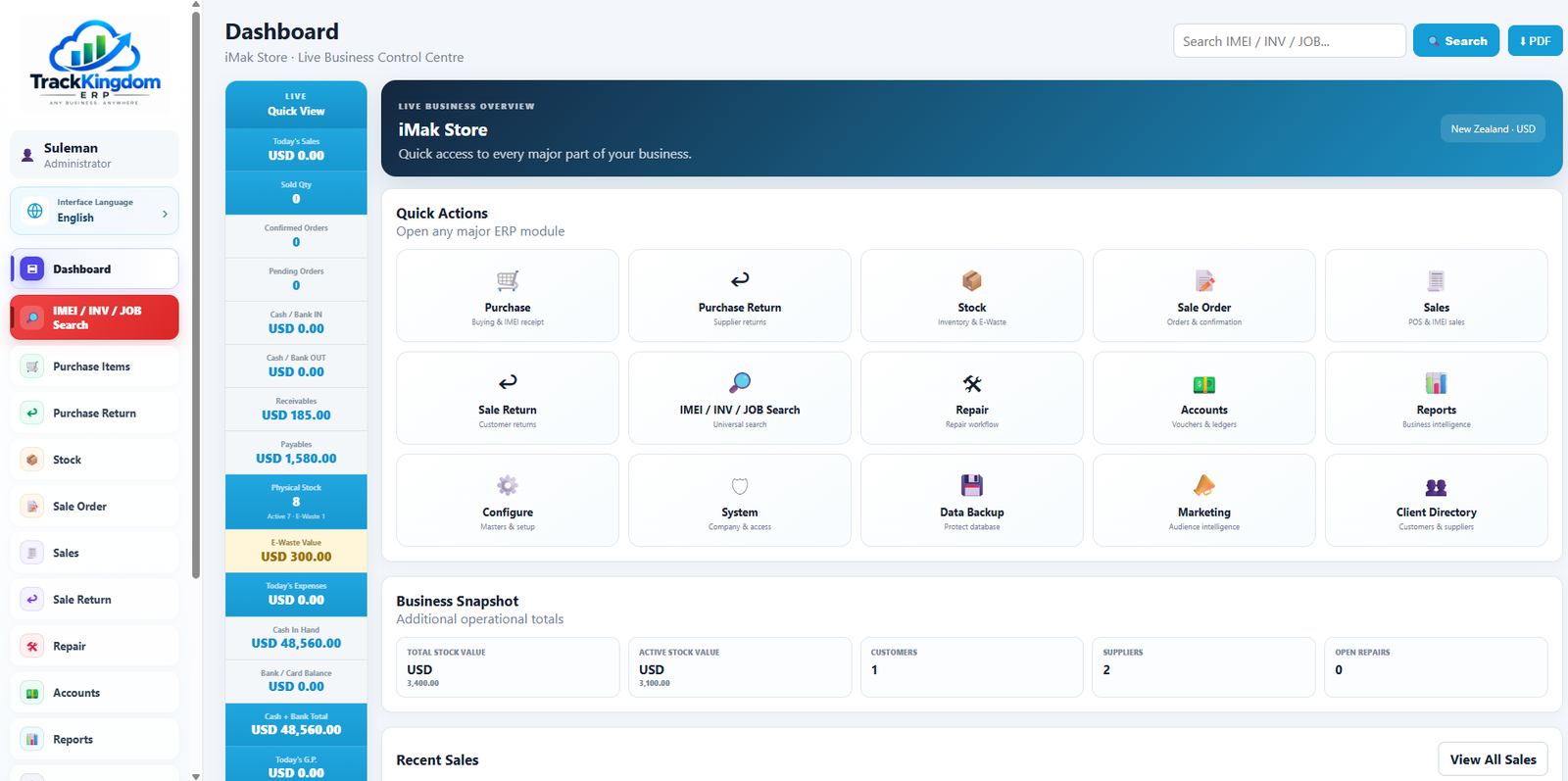The height and width of the screenshot is (781, 1568).
Task: Go to Sale Order in the sidebar
Action: coord(94,507)
